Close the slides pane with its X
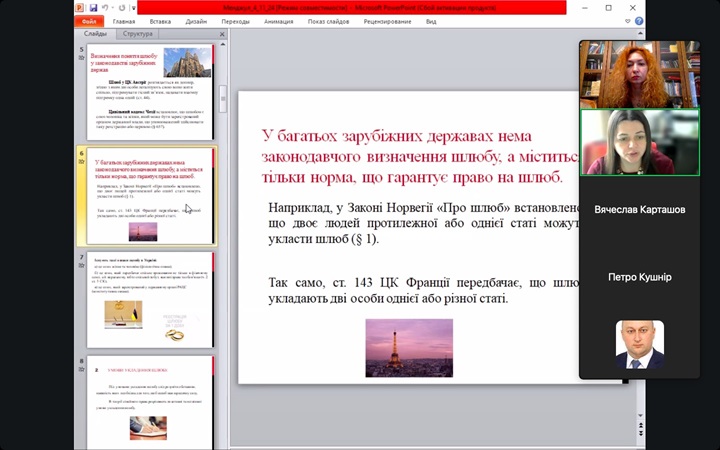This screenshot has width=720, height=450. 222,33
